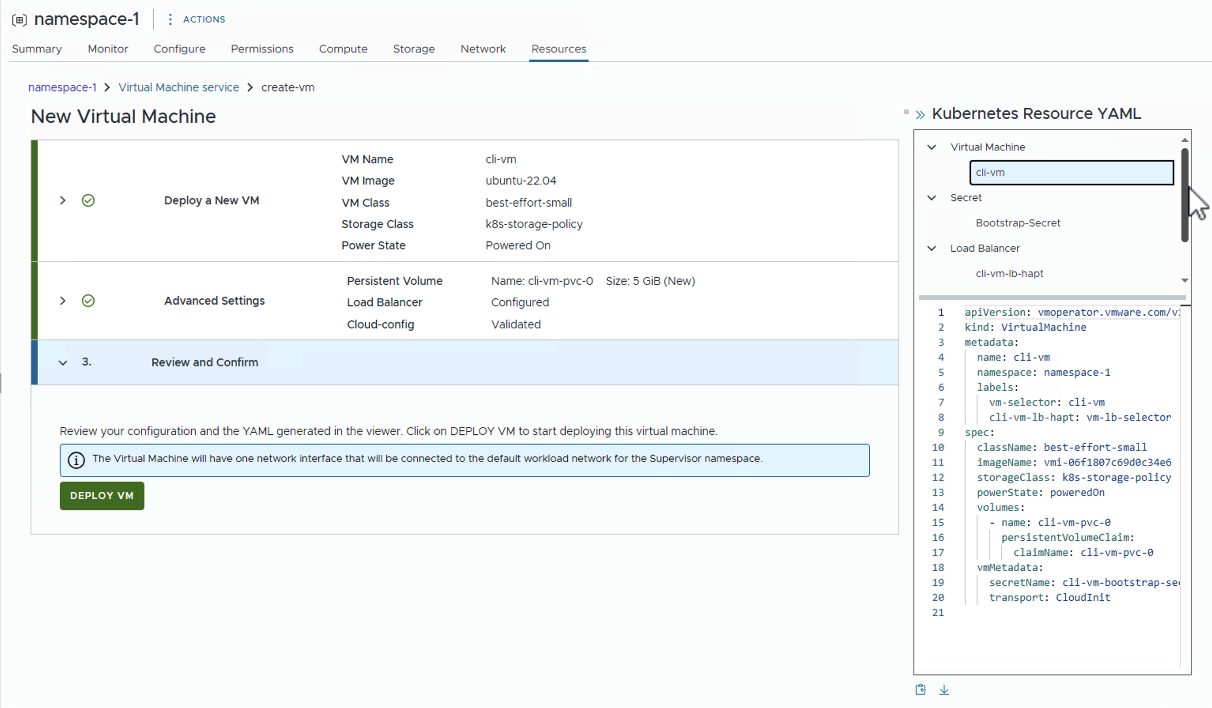Switch to the Storage tab

pos(414,49)
